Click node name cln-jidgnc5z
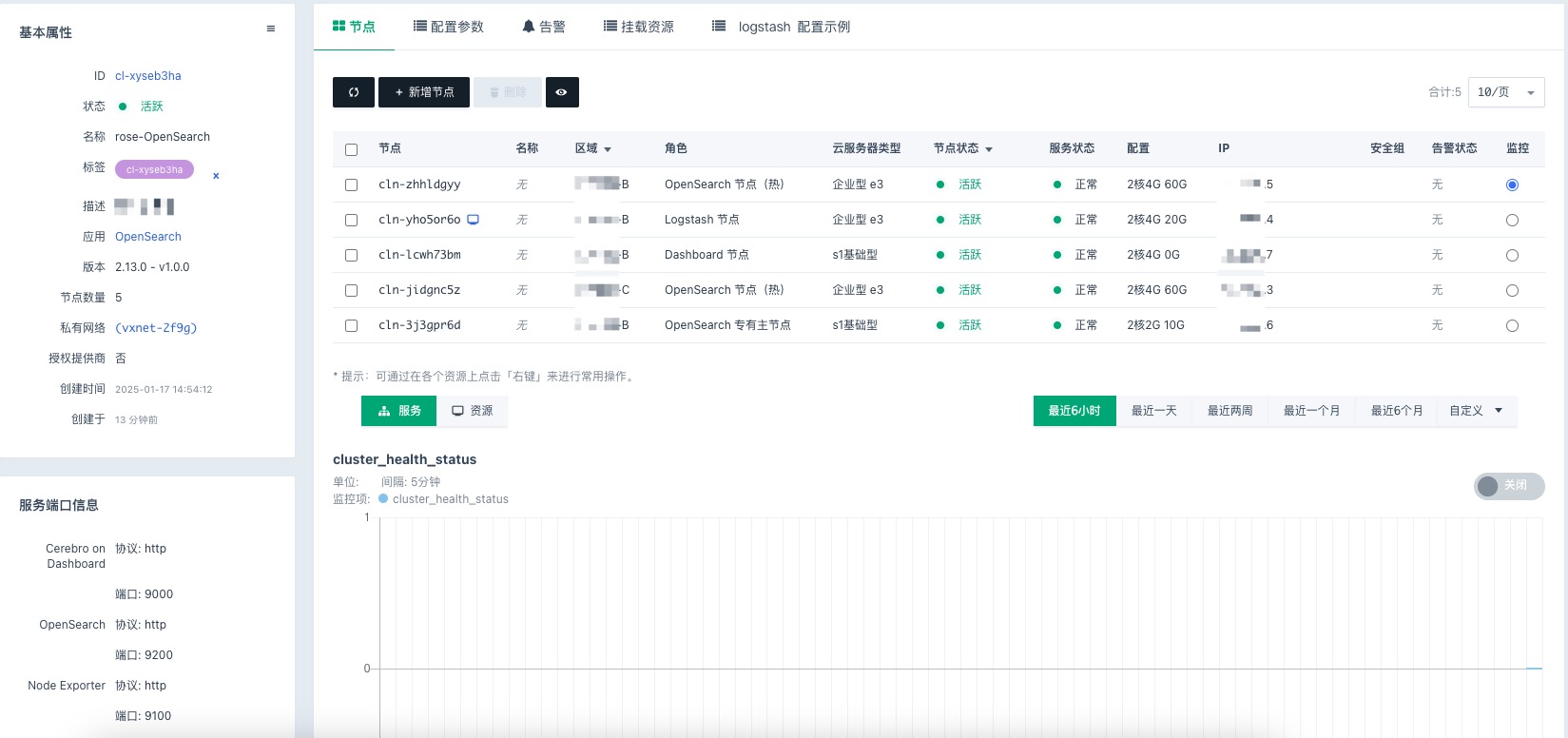Image resolution: width=1568 pixels, height=738 pixels. [419, 290]
